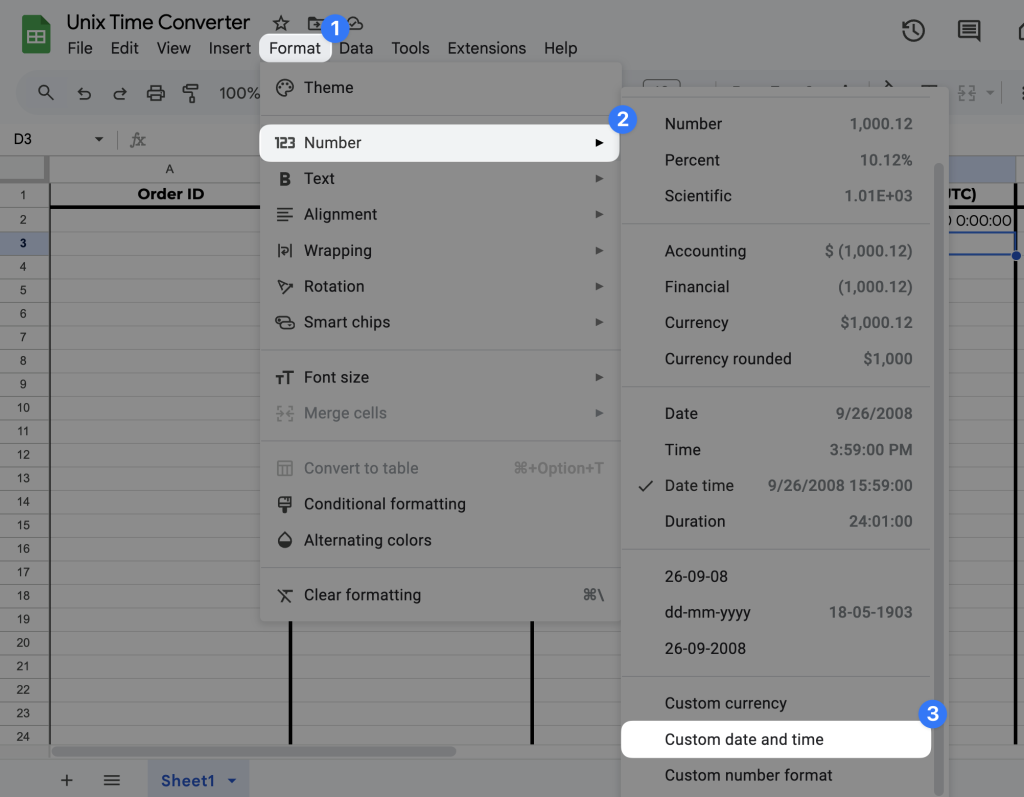Redo the last action

(120, 92)
